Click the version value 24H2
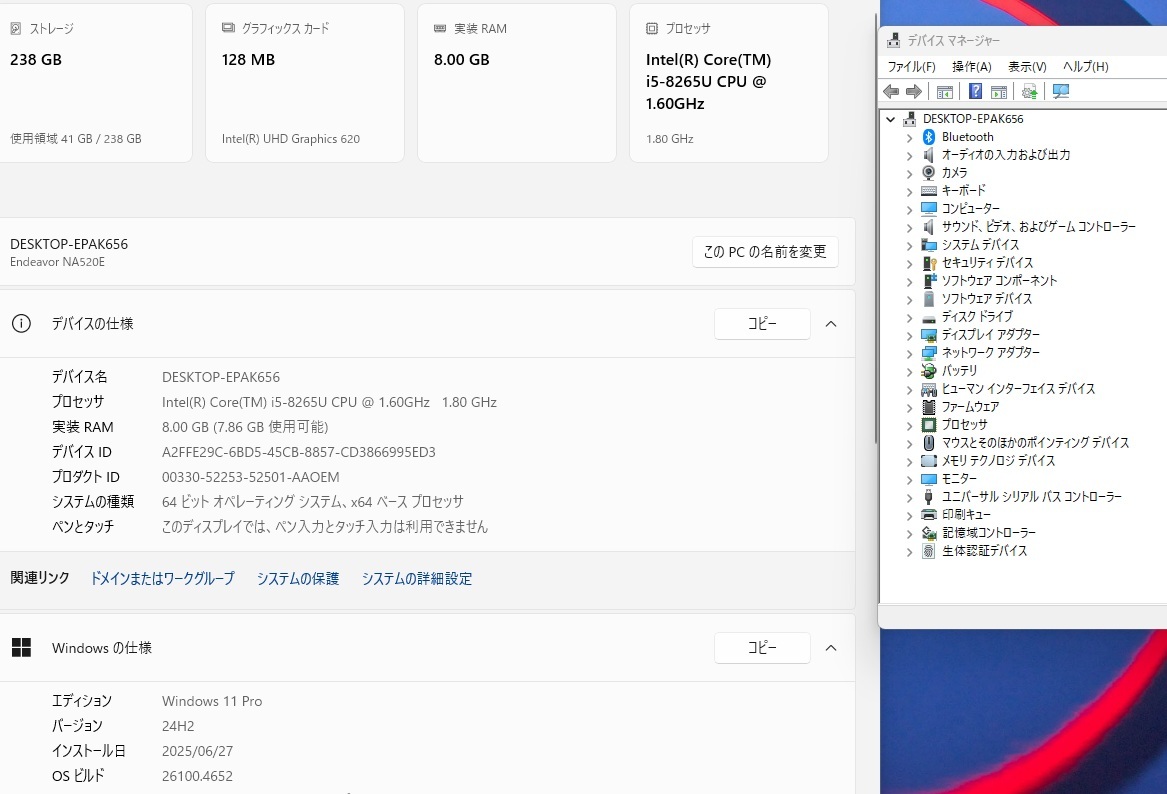Viewport: 1167px width, 794px height. [x=178, y=726]
